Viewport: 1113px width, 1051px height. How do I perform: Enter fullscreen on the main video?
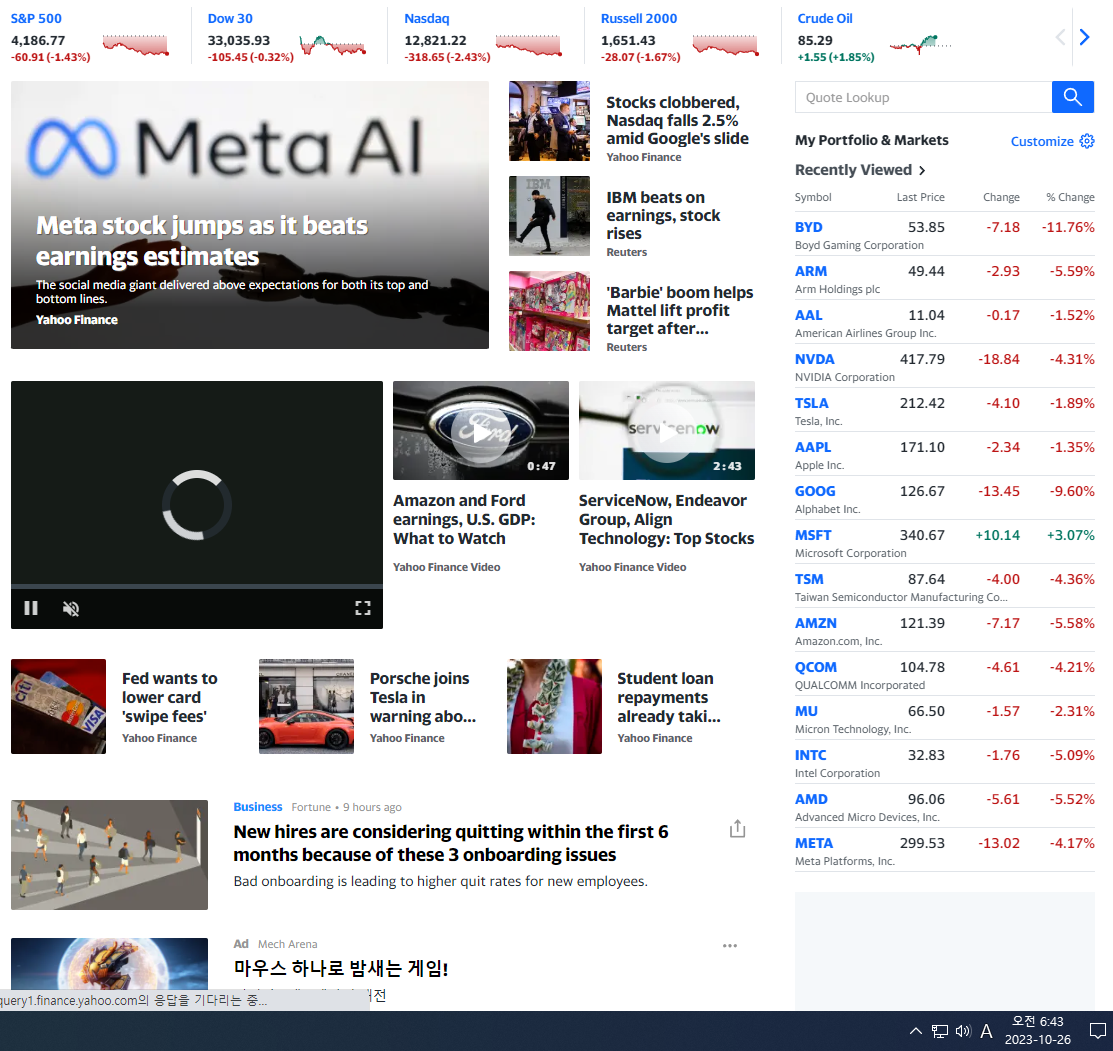coord(363,608)
